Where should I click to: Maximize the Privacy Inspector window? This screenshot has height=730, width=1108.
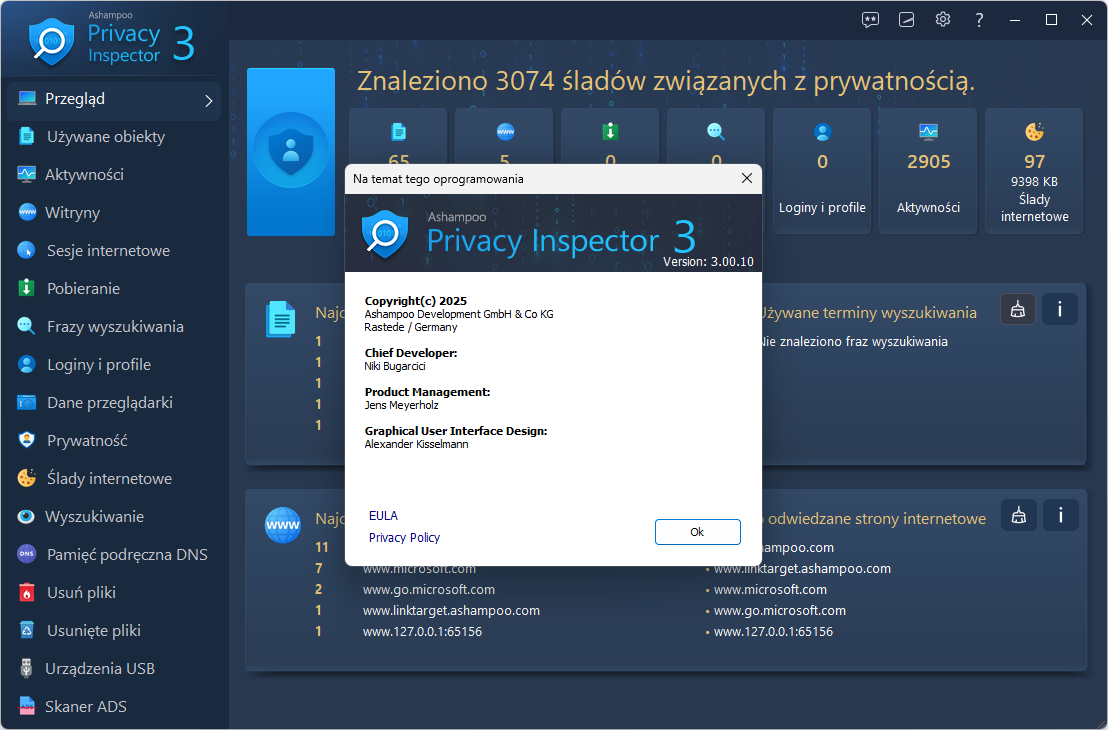1051,20
